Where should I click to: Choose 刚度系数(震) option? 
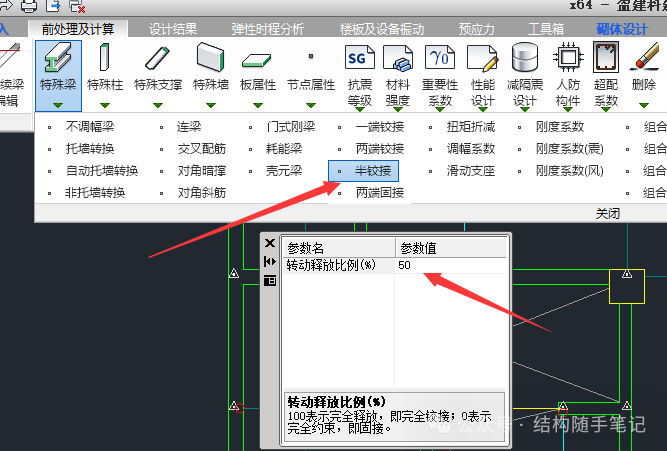click(570, 149)
